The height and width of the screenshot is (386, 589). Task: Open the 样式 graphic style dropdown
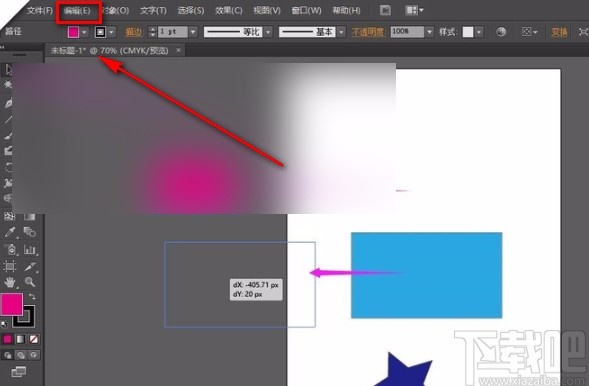click(479, 32)
